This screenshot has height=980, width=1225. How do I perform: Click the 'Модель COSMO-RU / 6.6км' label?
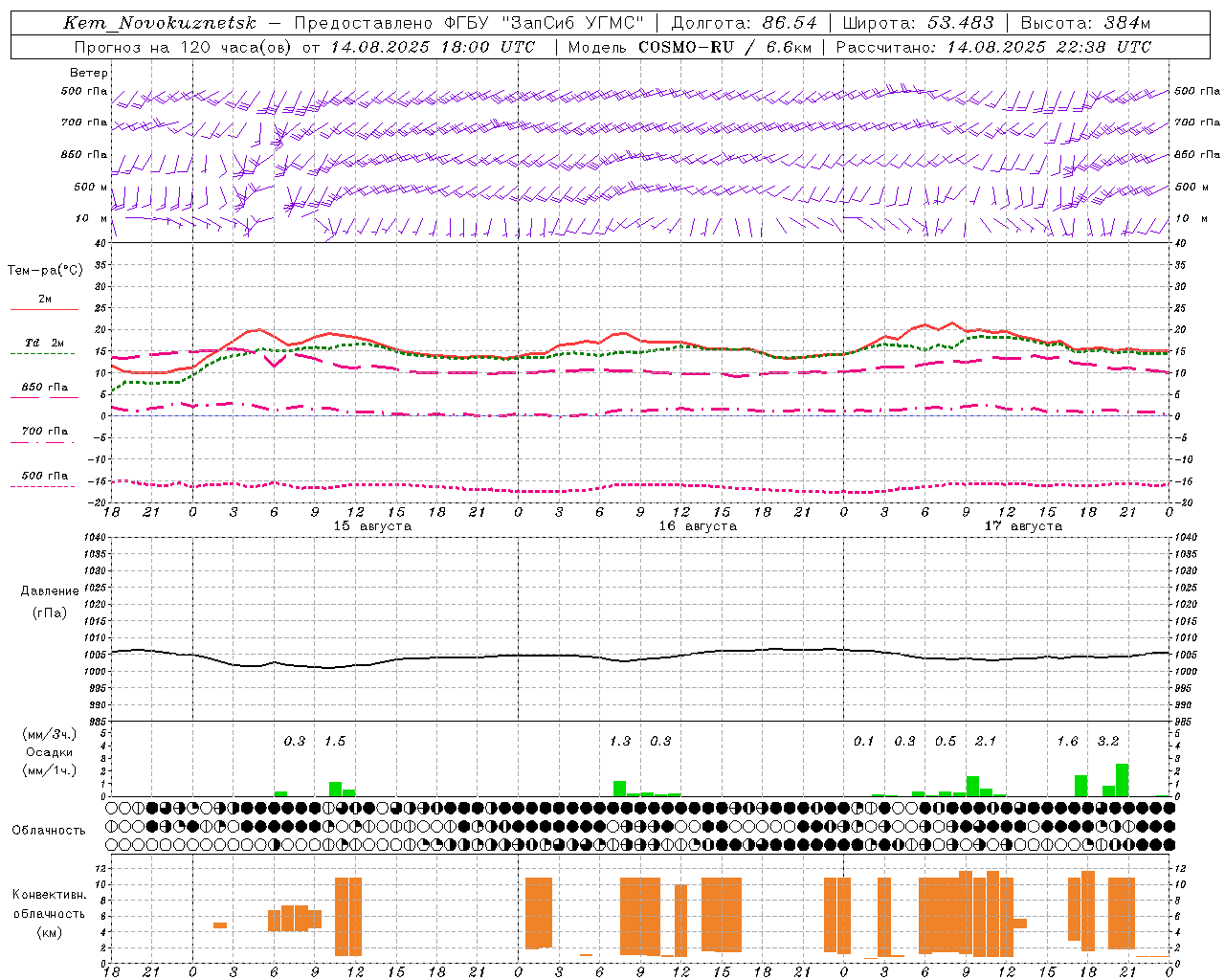(689, 47)
